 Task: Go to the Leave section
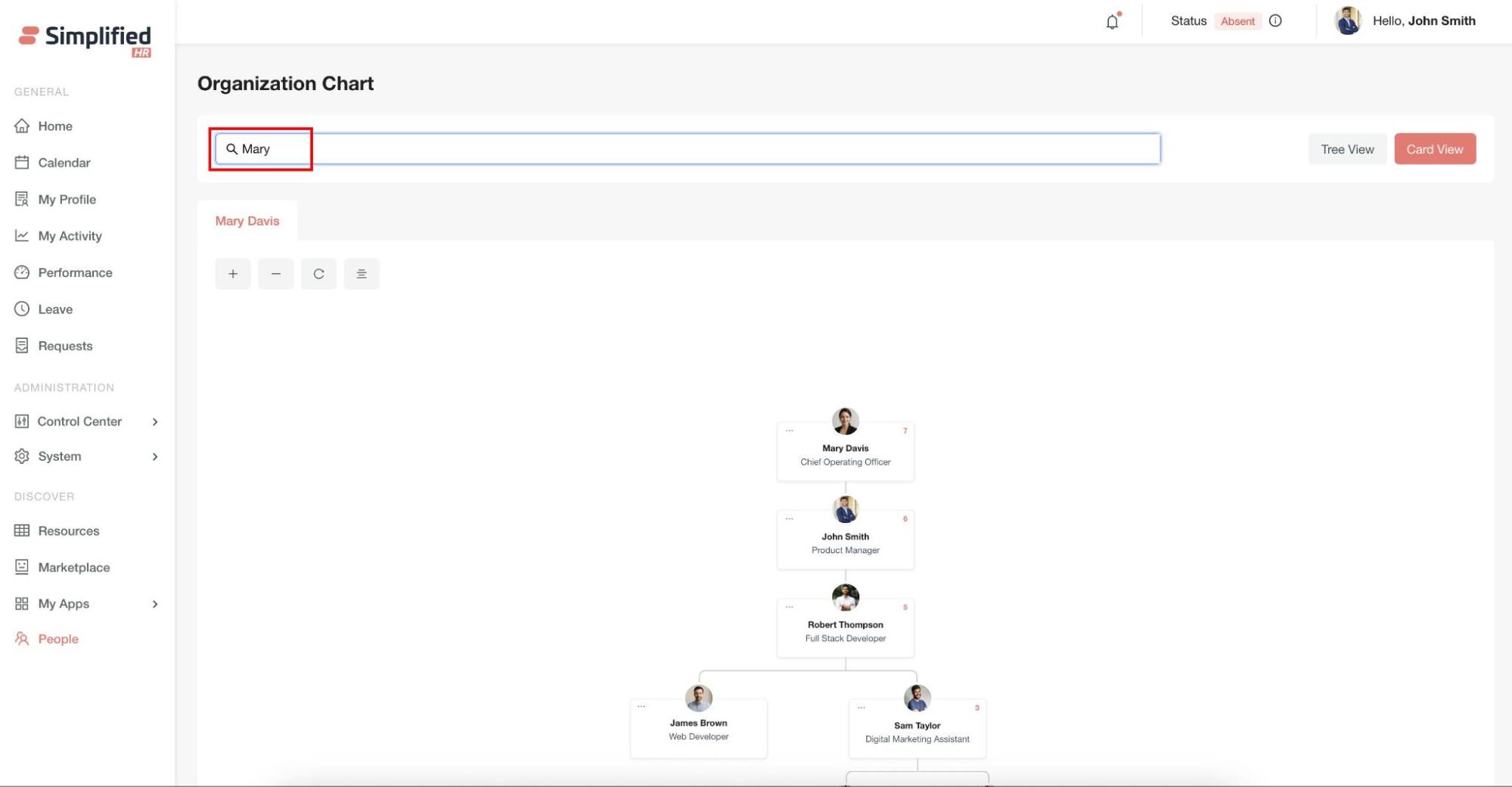click(55, 310)
